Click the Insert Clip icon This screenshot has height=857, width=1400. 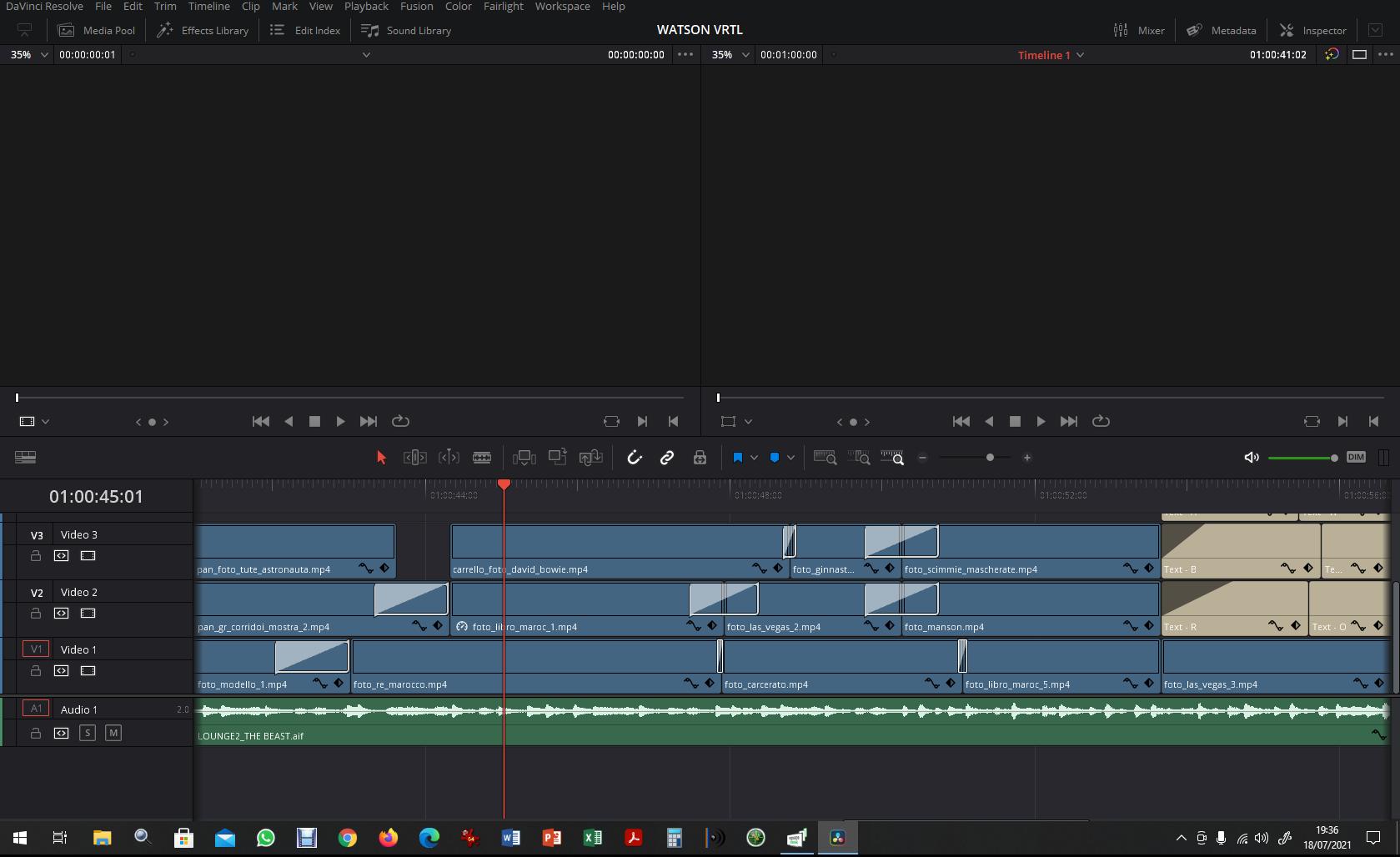tap(524, 458)
